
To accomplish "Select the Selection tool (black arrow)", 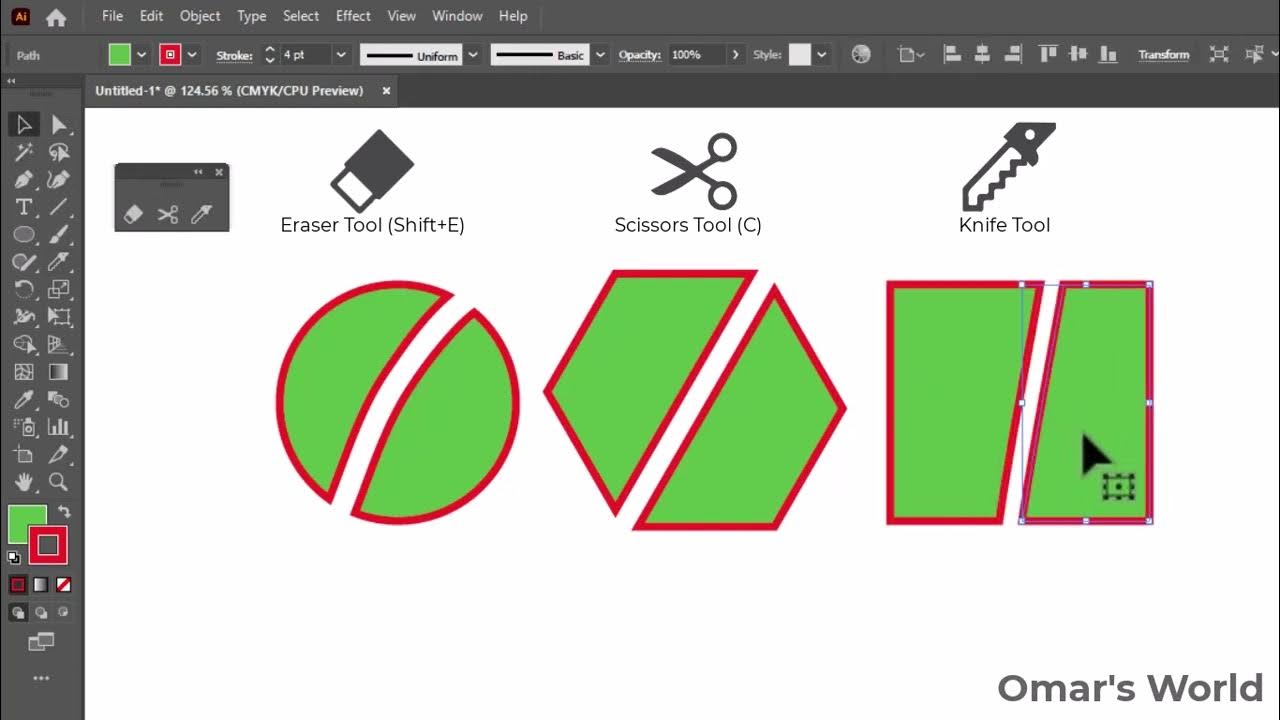I will [x=24, y=125].
